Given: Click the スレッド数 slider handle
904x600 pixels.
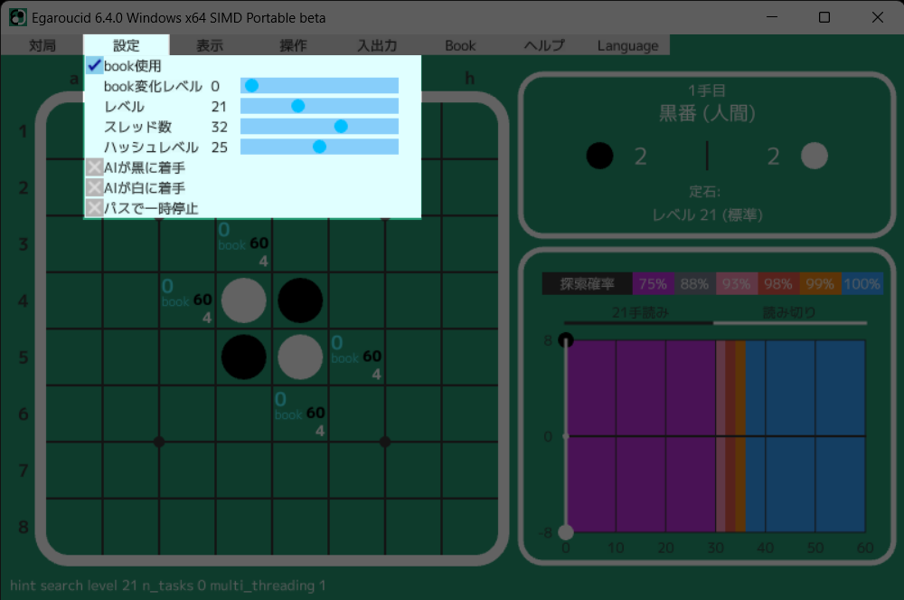Looking at the screenshot, I should tap(341, 126).
